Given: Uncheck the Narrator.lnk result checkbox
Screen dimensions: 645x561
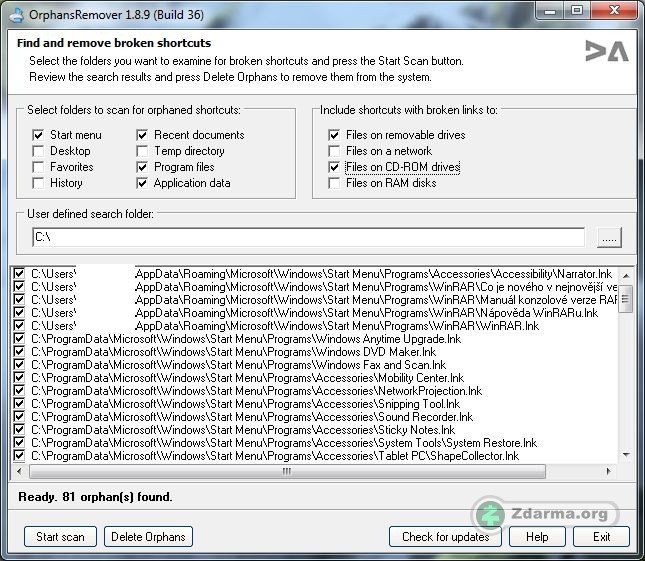Looking at the screenshot, I should (19, 274).
